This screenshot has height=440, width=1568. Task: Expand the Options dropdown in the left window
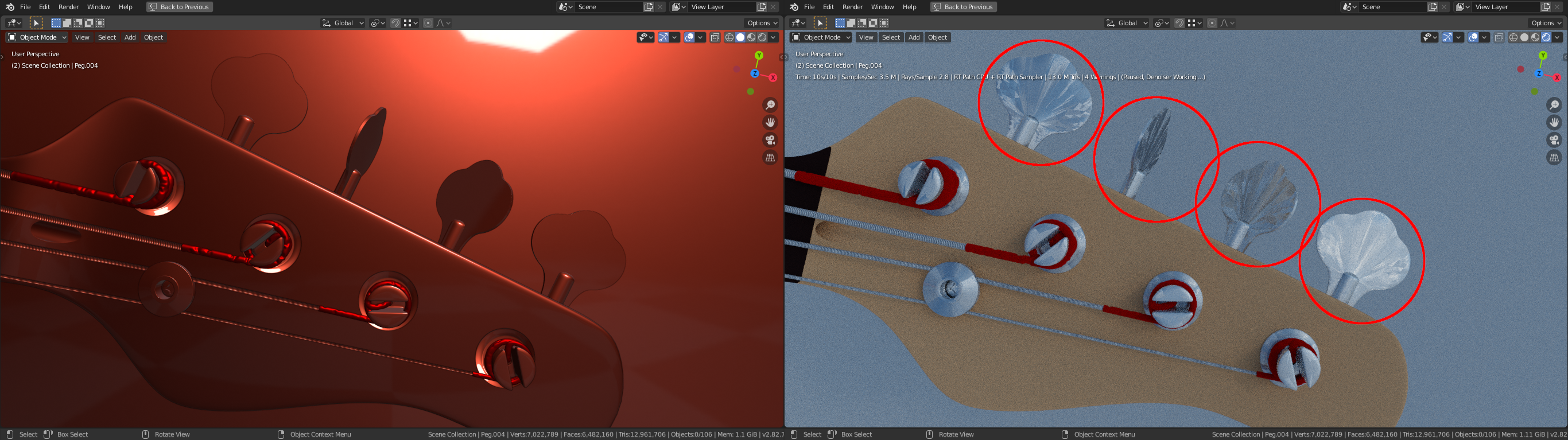(762, 23)
